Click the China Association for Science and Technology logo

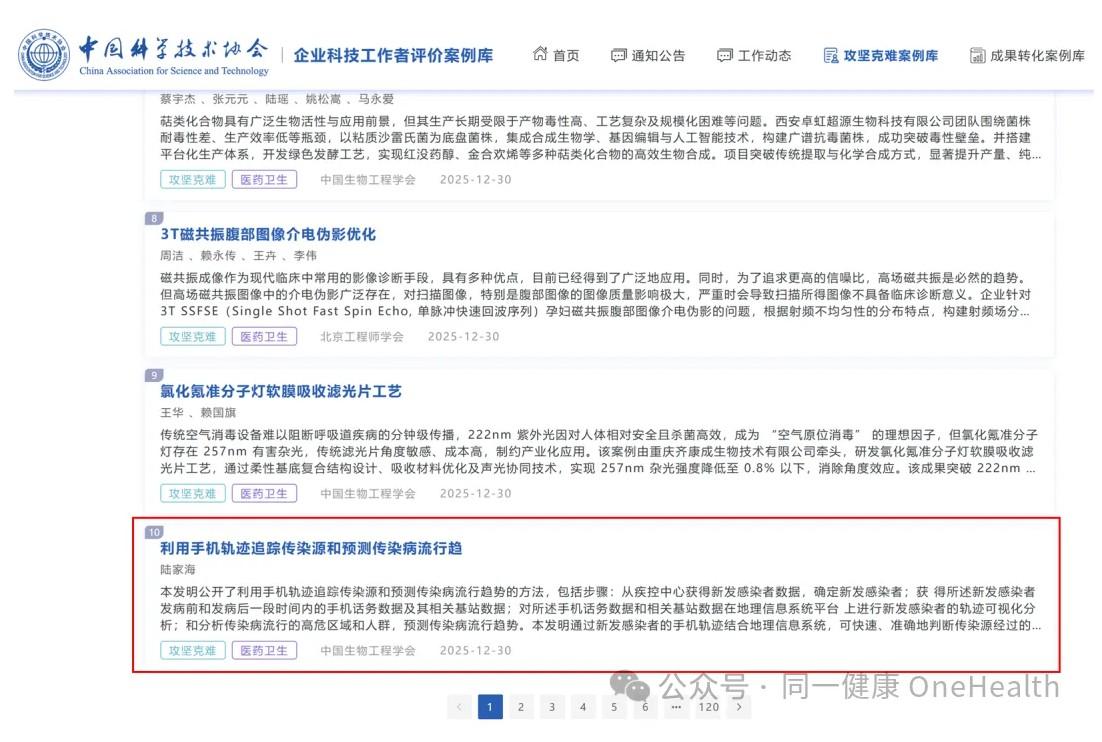tap(45, 55)
